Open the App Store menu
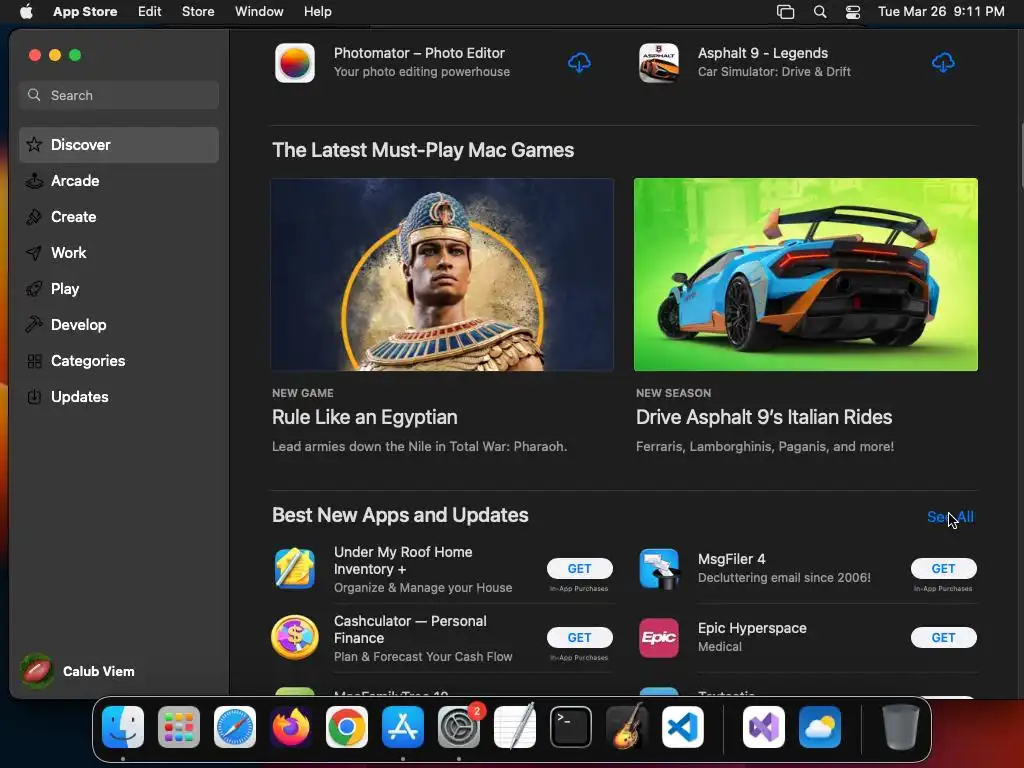This screenshot has width=1024, height=768. coord(85,12)
